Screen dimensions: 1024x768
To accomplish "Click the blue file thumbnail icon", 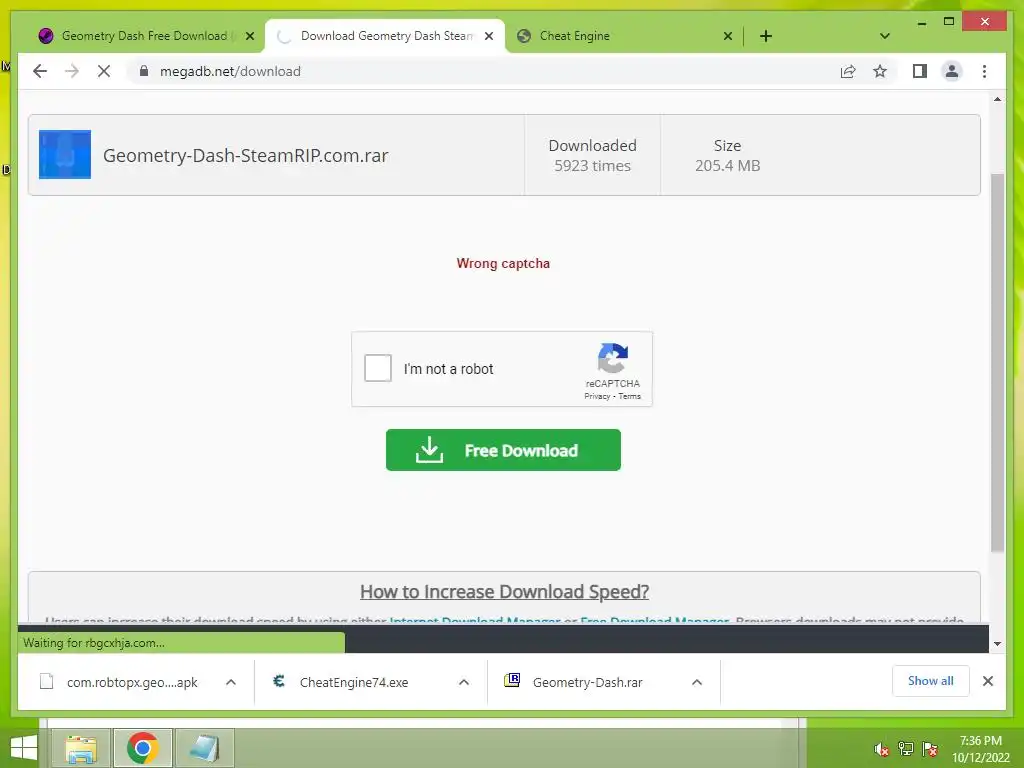I will 65,155.
